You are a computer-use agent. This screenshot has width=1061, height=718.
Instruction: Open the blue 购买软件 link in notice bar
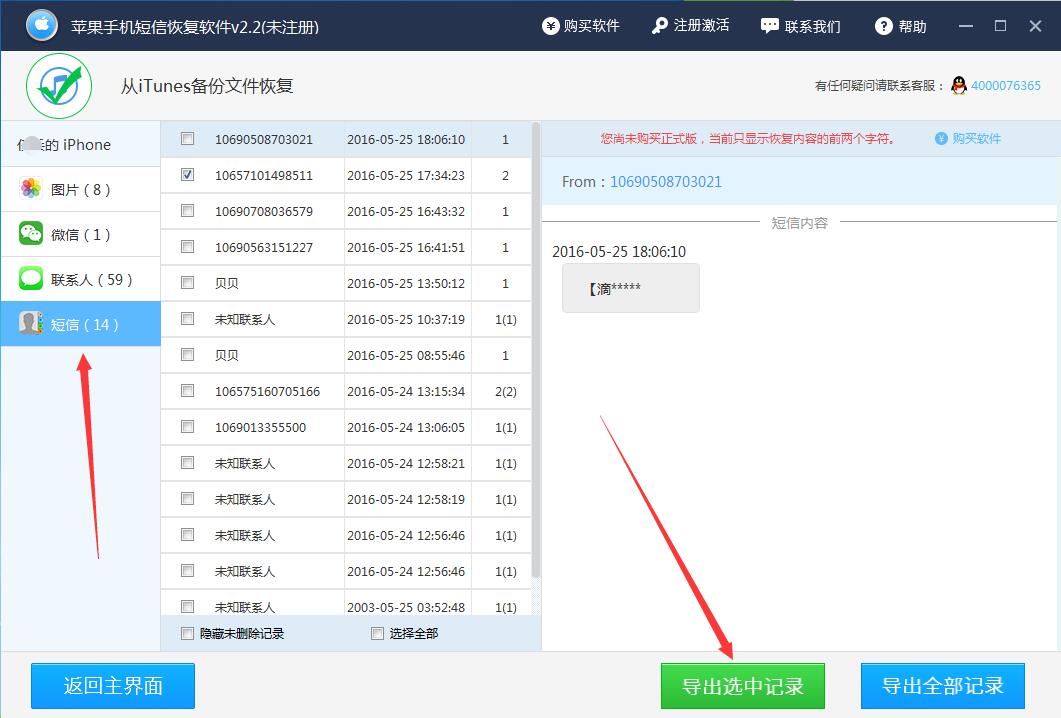[x=976, y=139]
